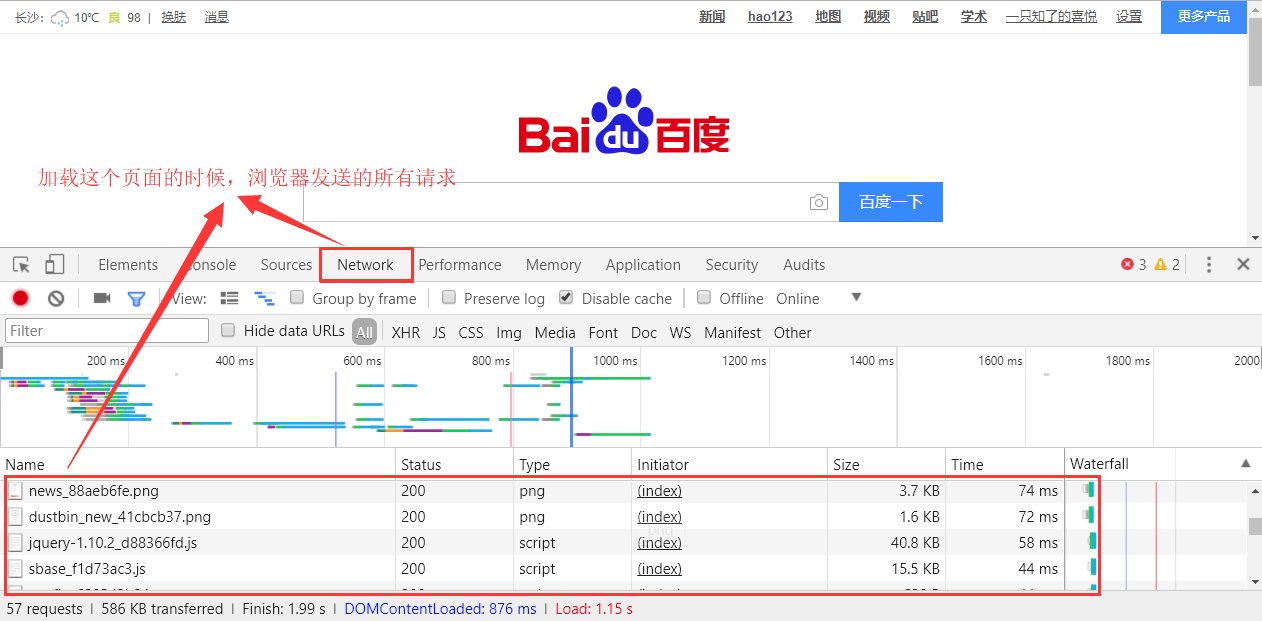Click the network Filter text field
1262x621 pixels.
tap(107, 331)
